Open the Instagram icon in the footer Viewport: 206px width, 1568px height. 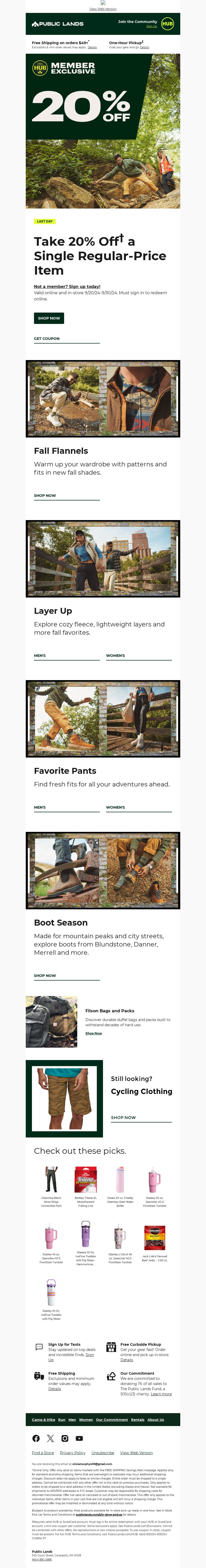65,1438
